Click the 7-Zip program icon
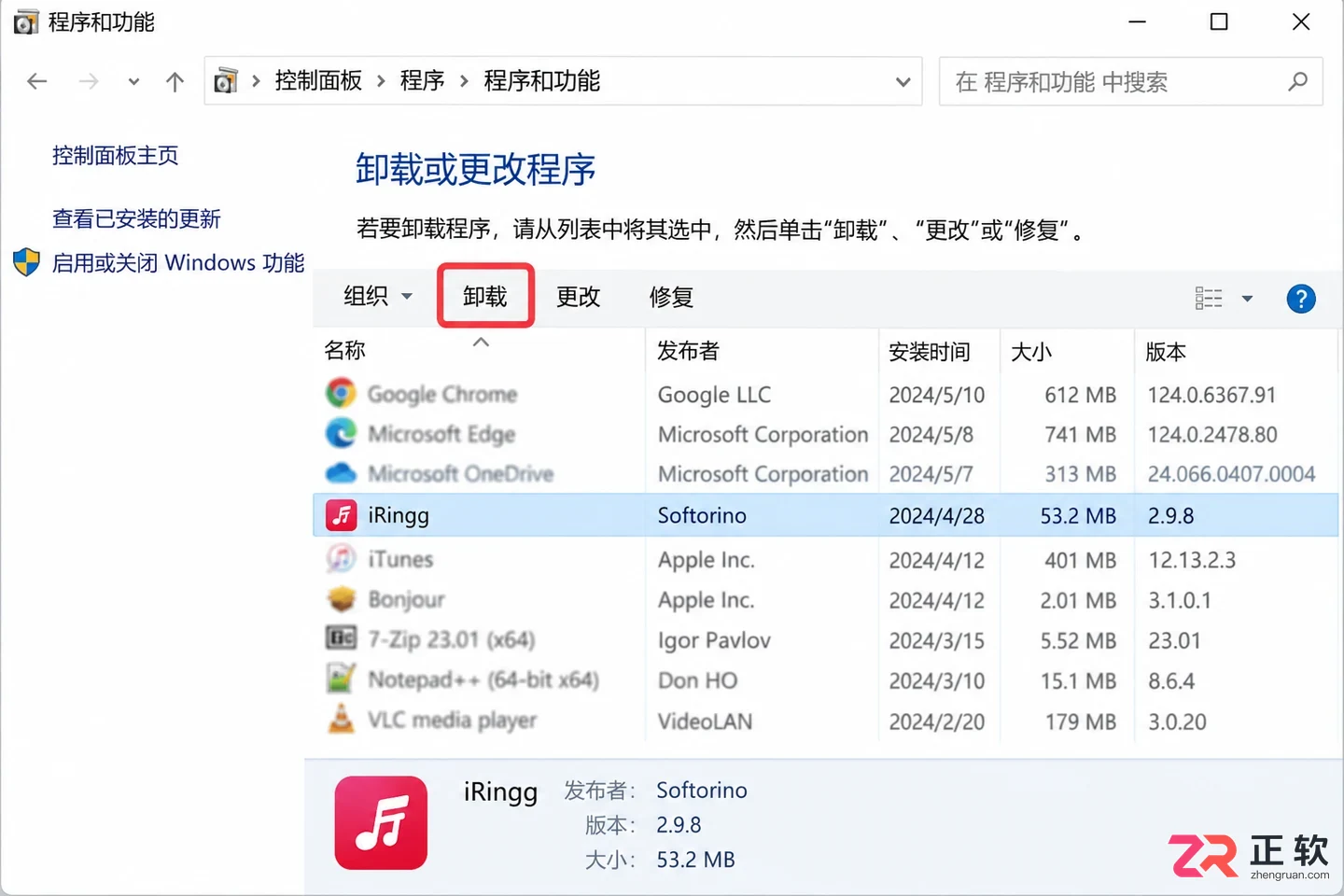The image size is (1344, 896). [x=341, y=638]
